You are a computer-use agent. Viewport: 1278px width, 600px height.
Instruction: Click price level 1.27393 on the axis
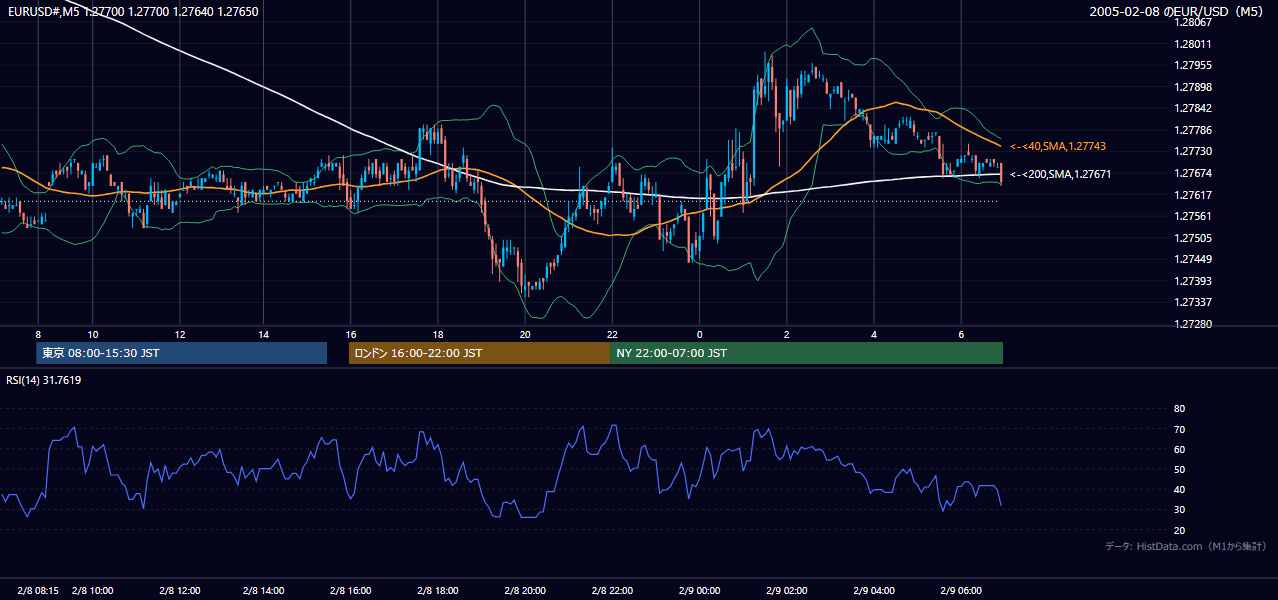pyautogui.click(x=1193, y=281)
